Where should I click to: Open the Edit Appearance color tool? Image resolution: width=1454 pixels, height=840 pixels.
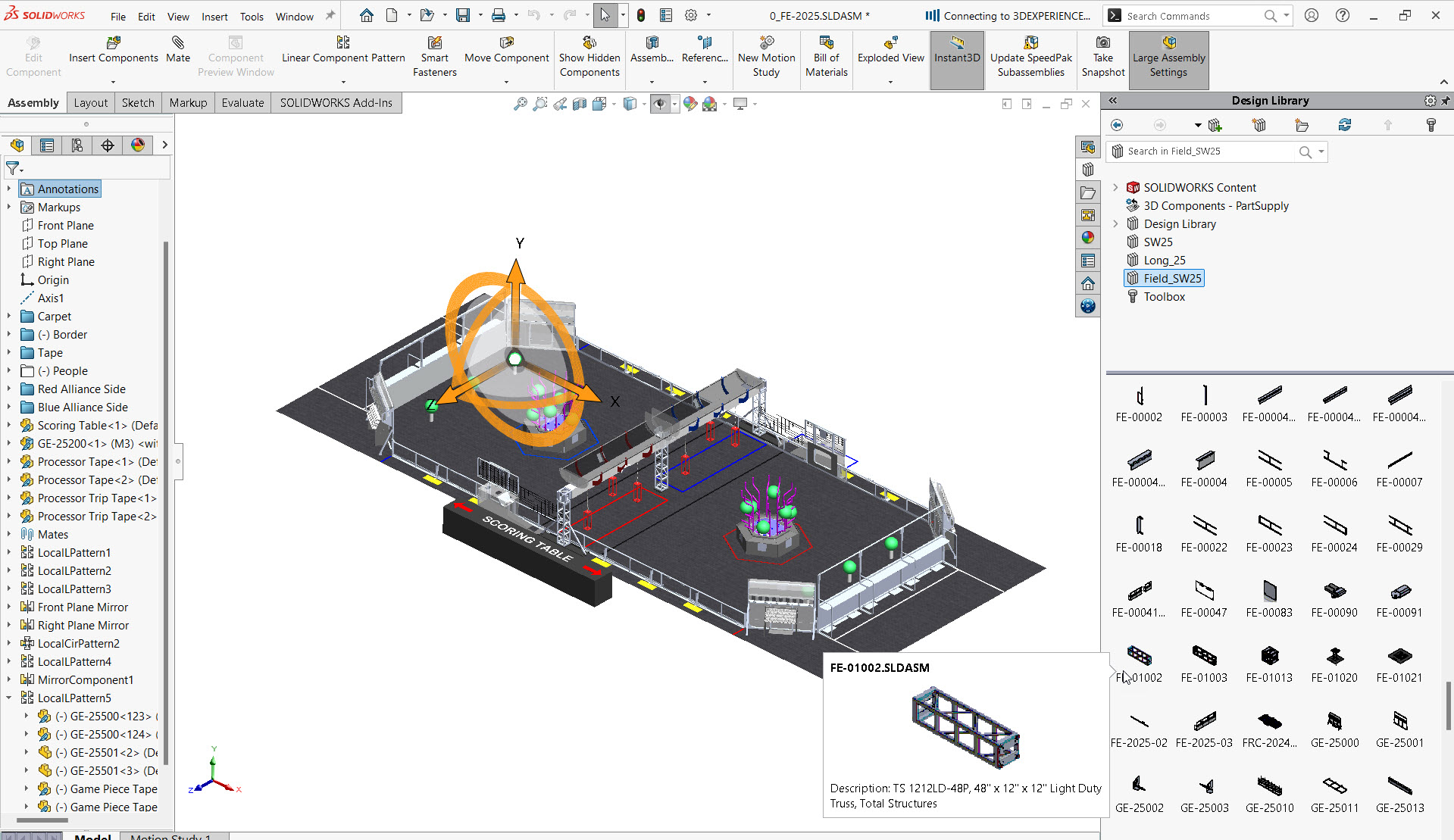pos(689,103)
